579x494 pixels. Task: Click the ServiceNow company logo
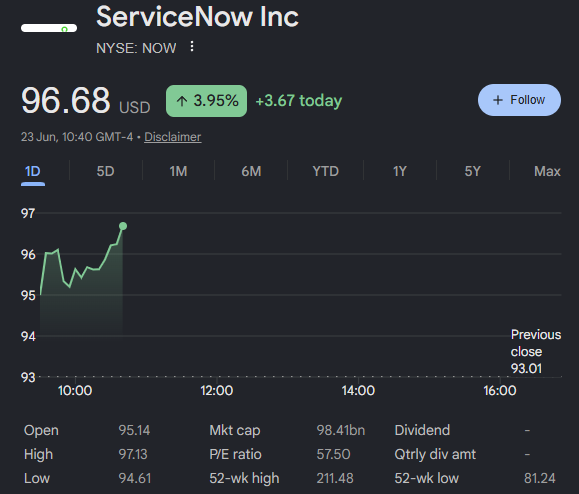(x=49, y=28)
